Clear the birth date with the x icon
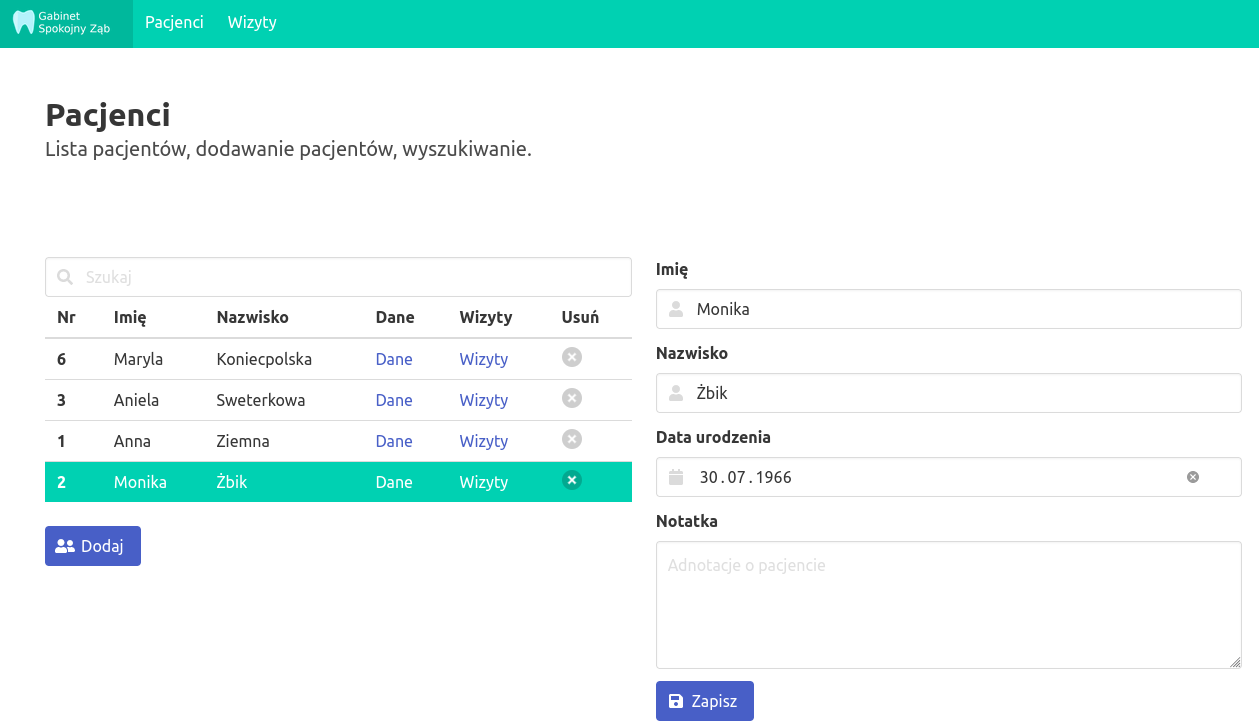 coord(1192,477)
